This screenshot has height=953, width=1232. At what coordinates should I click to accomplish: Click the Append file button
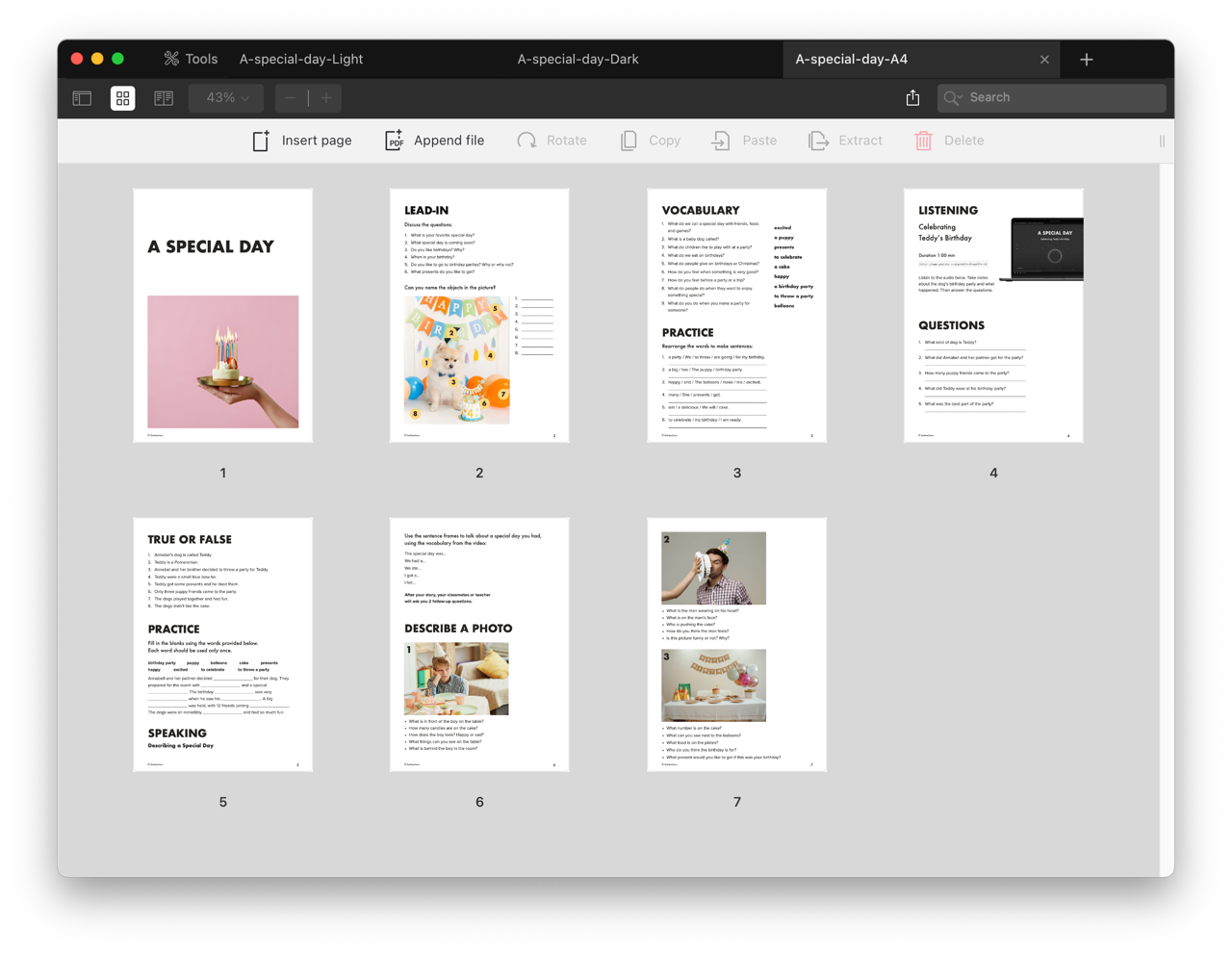435,141
